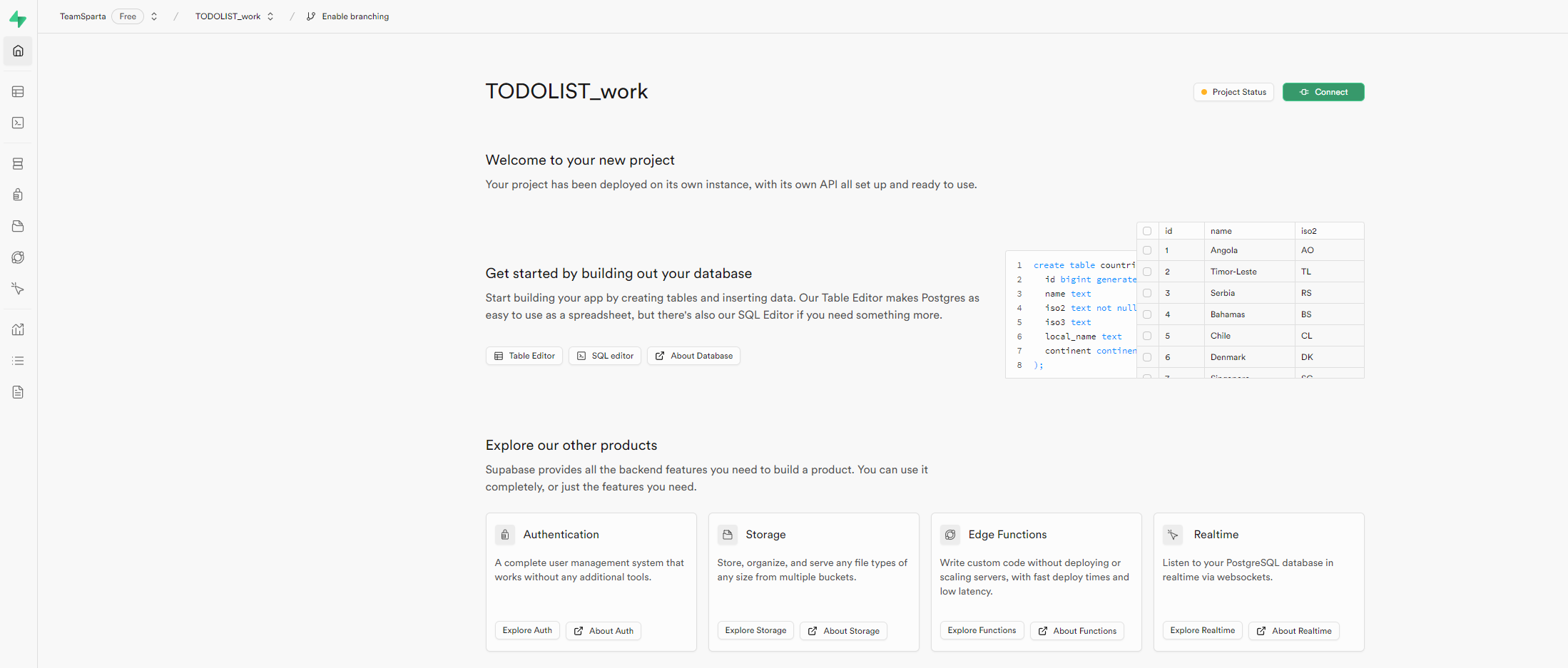The height and width of the screenshot is (668, 1568).
Task: Click the 'Edge Functions' card title
Action: [x=1008, y=535]
